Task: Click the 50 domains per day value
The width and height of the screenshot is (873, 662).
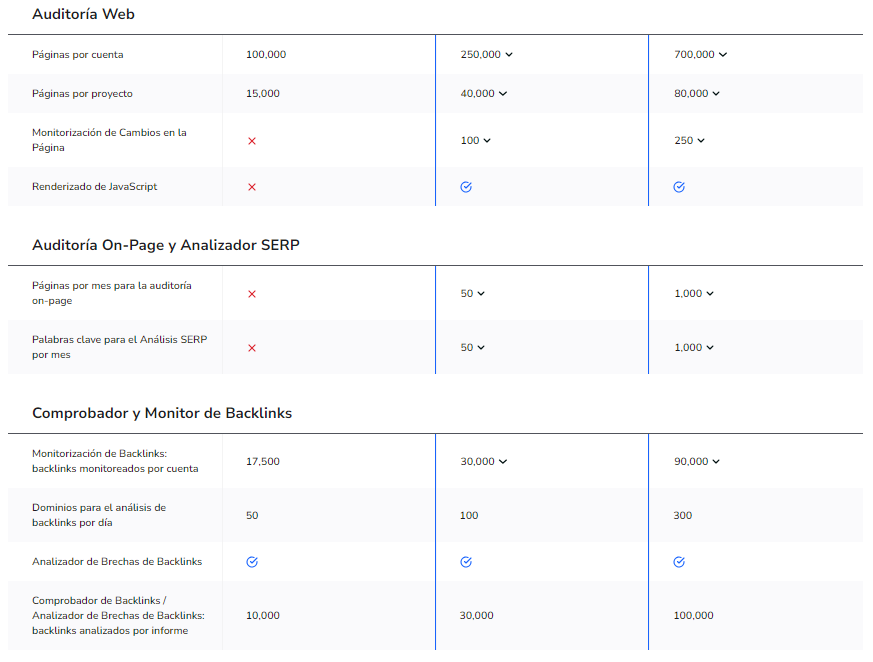Action: (x=252, y=516)
